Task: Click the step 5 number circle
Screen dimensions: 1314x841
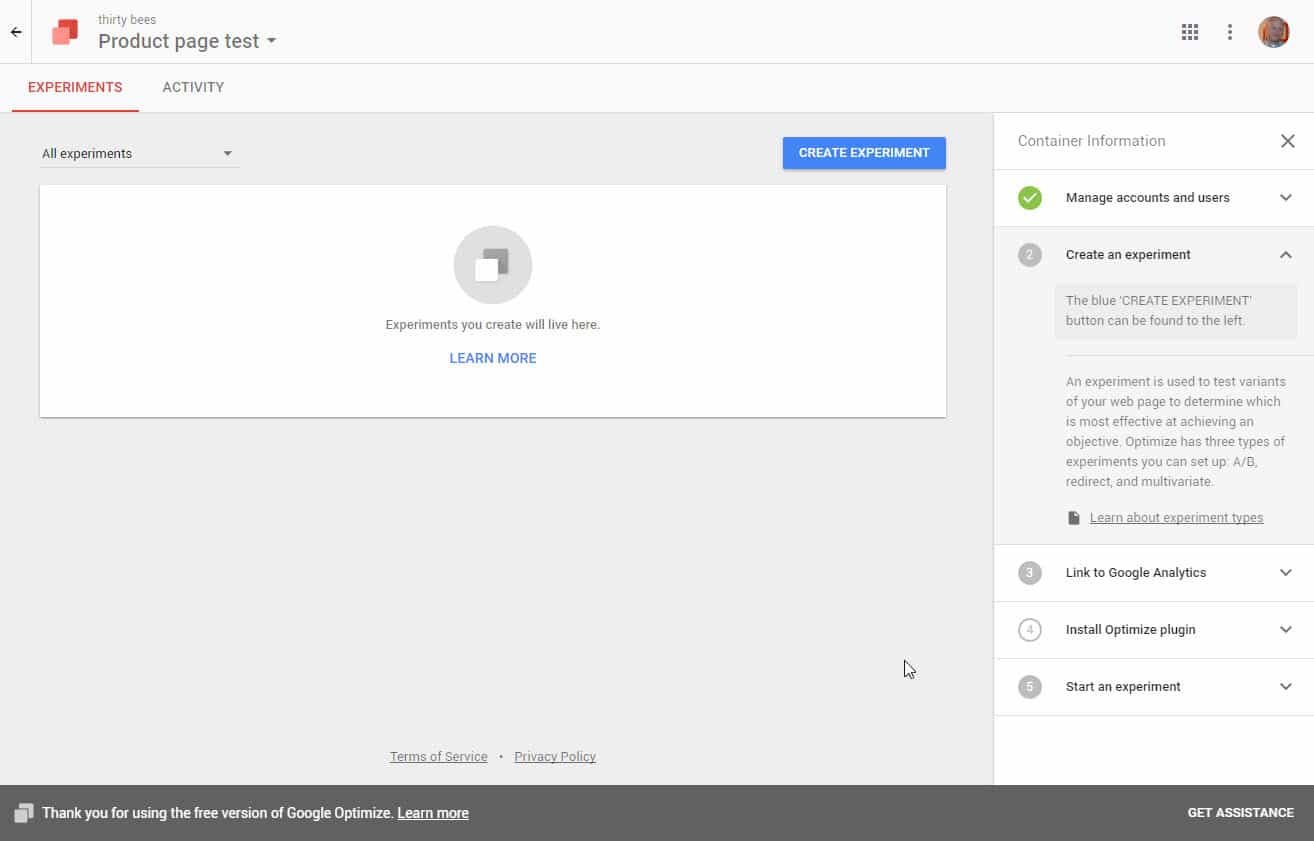Action: [x=1030, y=687]
